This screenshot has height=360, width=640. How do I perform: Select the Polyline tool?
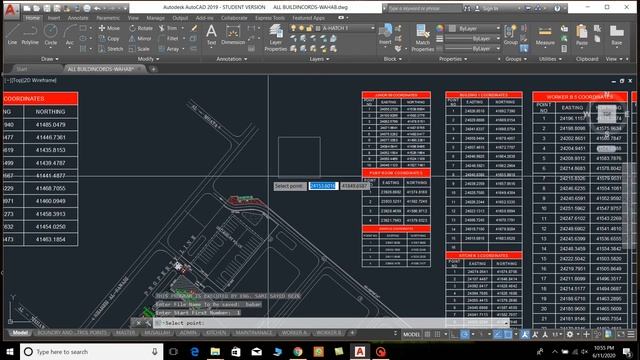(30, 34)
